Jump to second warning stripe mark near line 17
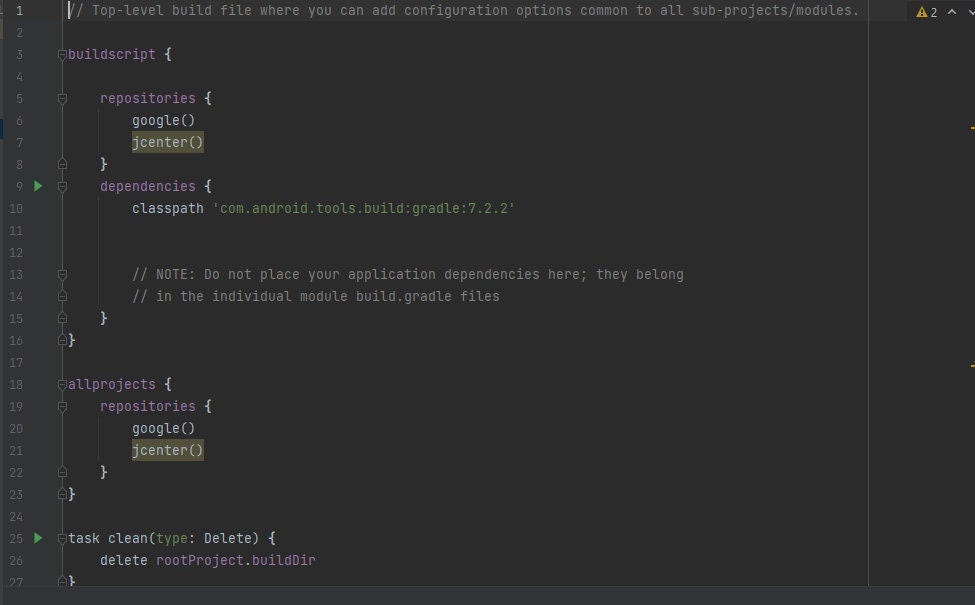Image resolution: width=975 pixels, height=605 pixels. 972,366
